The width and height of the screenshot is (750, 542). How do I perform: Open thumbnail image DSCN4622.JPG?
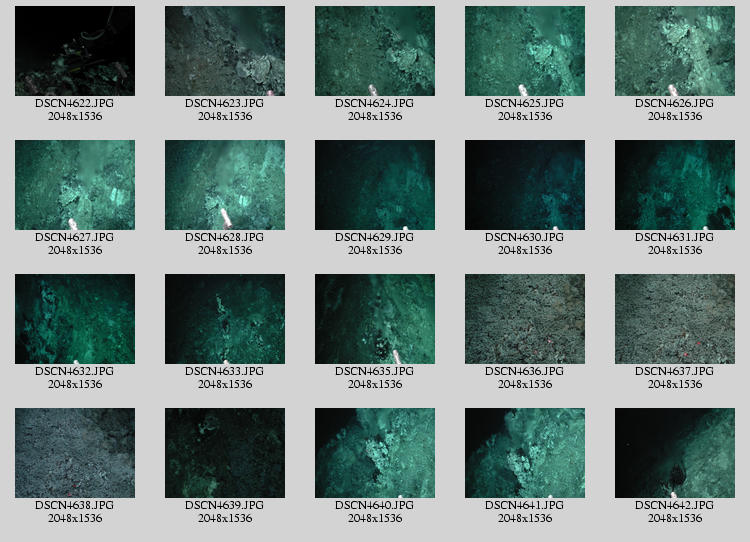(75, 51)
